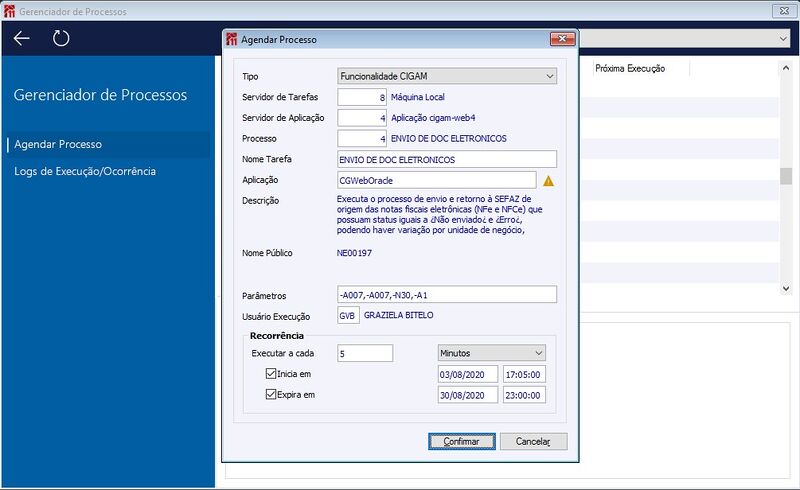Click the ENVIO DE DOC ELETRONICOS process label
Viewport: 800px width, 490px height.
pos(448,138)
